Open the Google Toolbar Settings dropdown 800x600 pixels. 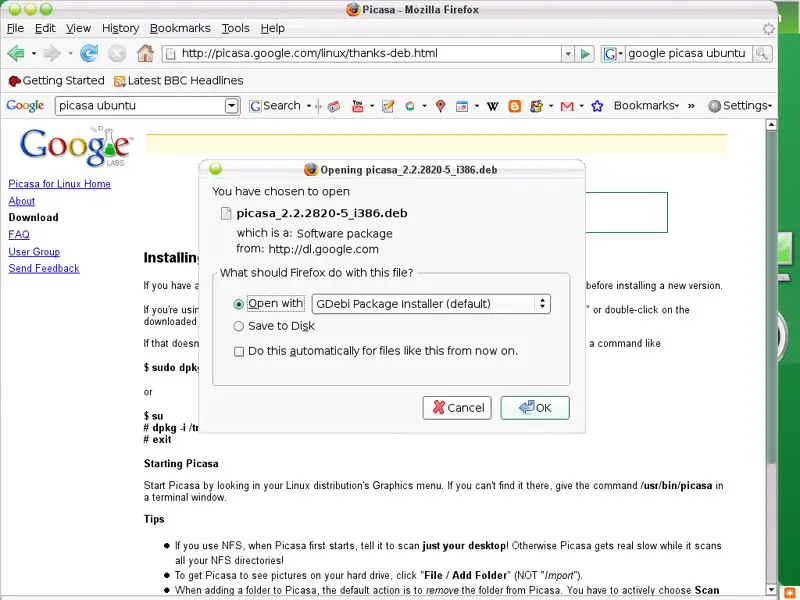click(x=740, y=106)
